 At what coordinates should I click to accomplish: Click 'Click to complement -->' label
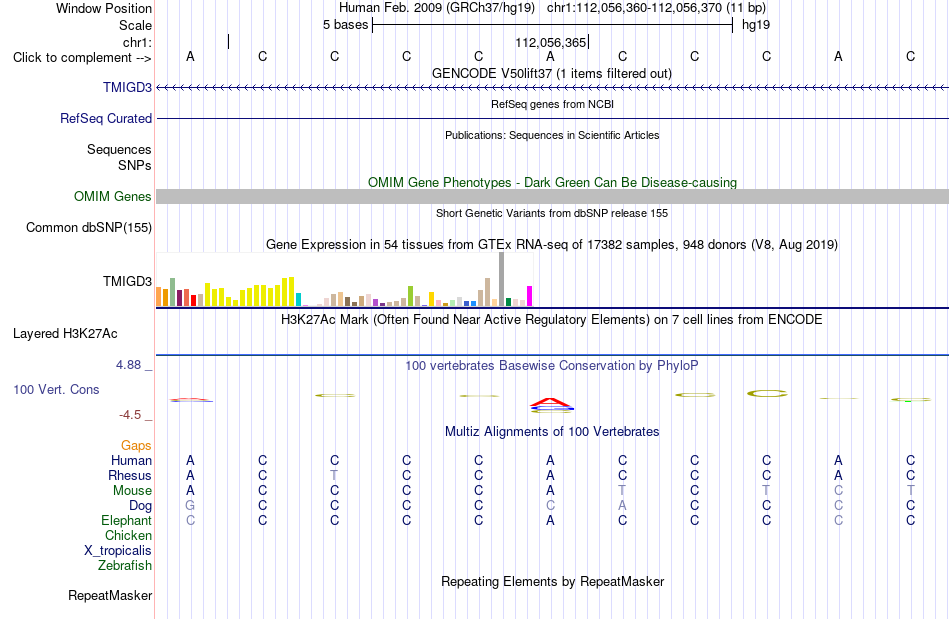[x=82, y=58]
